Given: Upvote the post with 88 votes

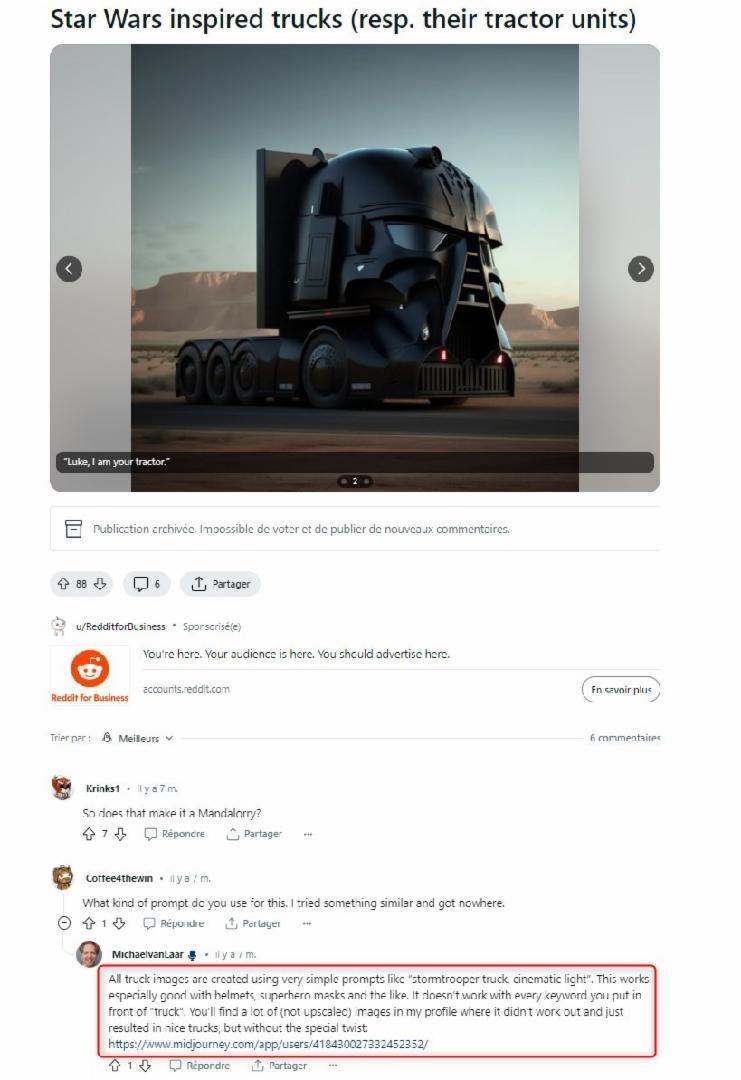Looking at the screenshot, I should tap(63, 584).
